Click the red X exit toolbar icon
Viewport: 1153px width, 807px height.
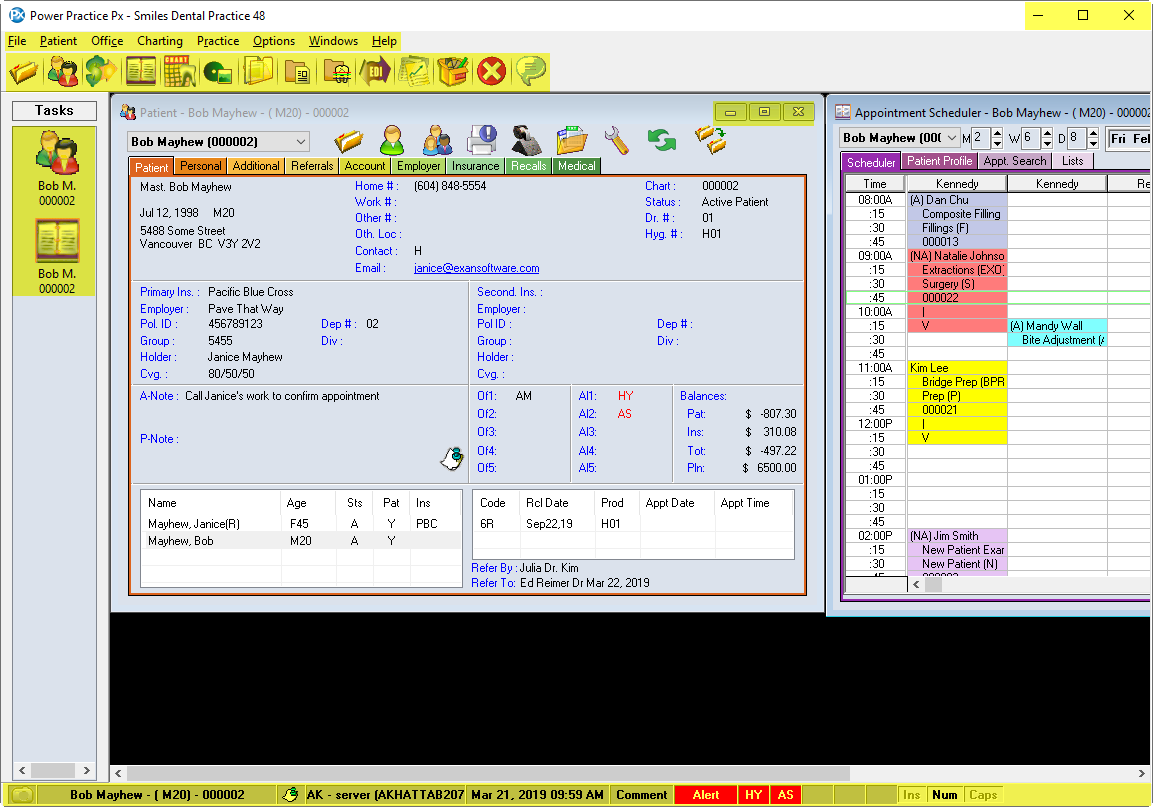pyautogui.click(x=490, y=72)
